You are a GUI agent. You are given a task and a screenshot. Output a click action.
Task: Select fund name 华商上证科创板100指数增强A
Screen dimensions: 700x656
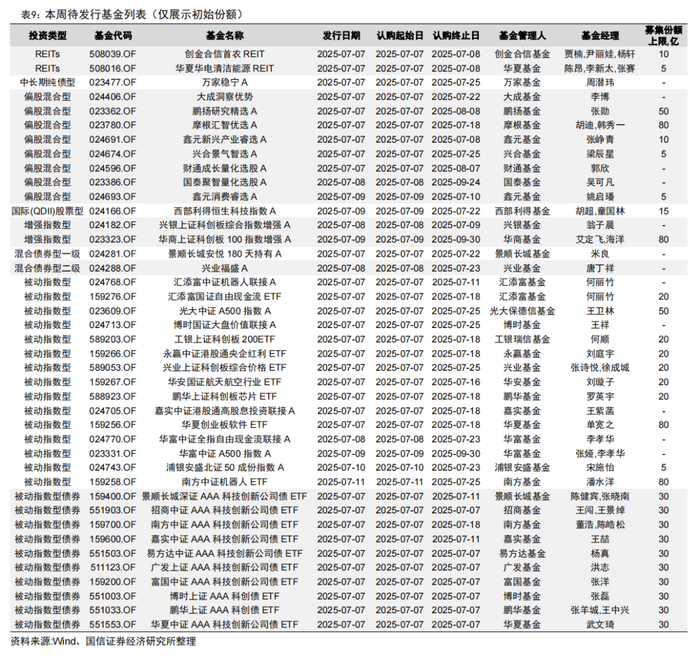click(x=225, y=239)
